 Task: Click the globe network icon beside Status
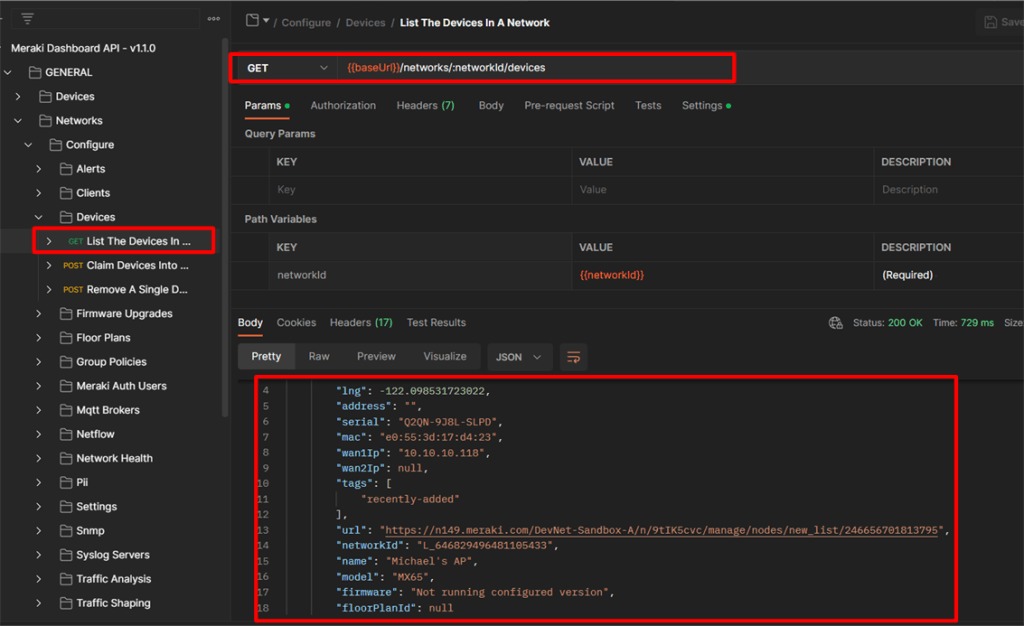click(836, 323)
